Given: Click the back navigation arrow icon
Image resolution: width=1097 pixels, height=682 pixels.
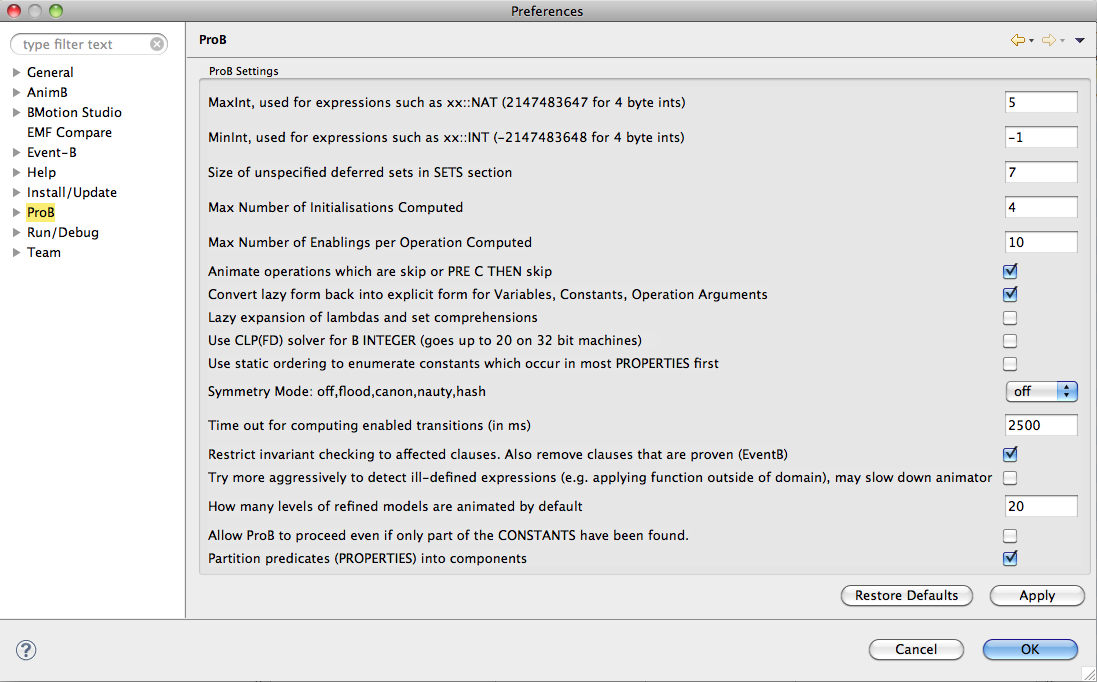Looking at the screenshot, I should [1018, 40].
